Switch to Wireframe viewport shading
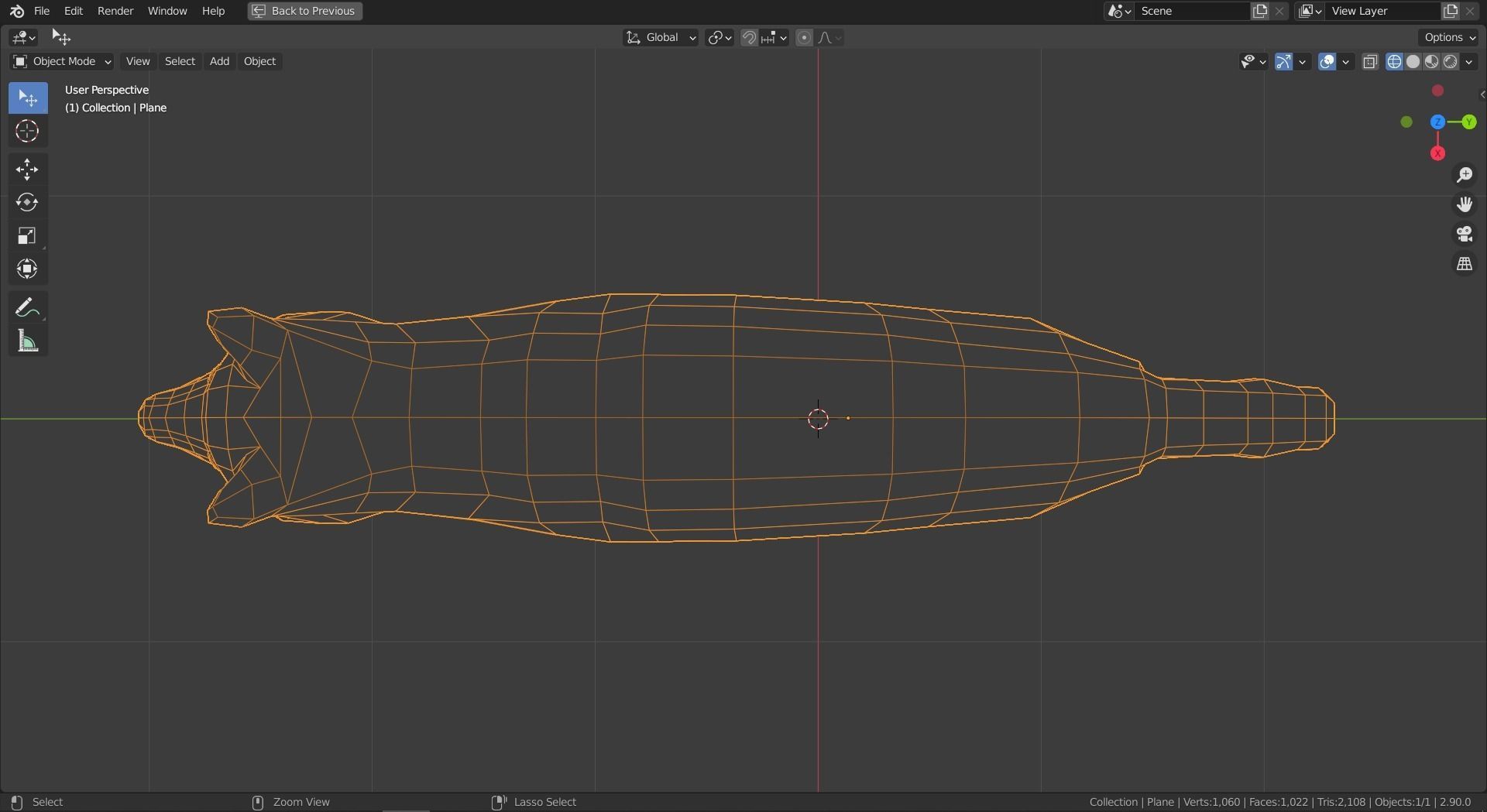This screenshot has height=812, width=1487. [x=1394, y=62]
